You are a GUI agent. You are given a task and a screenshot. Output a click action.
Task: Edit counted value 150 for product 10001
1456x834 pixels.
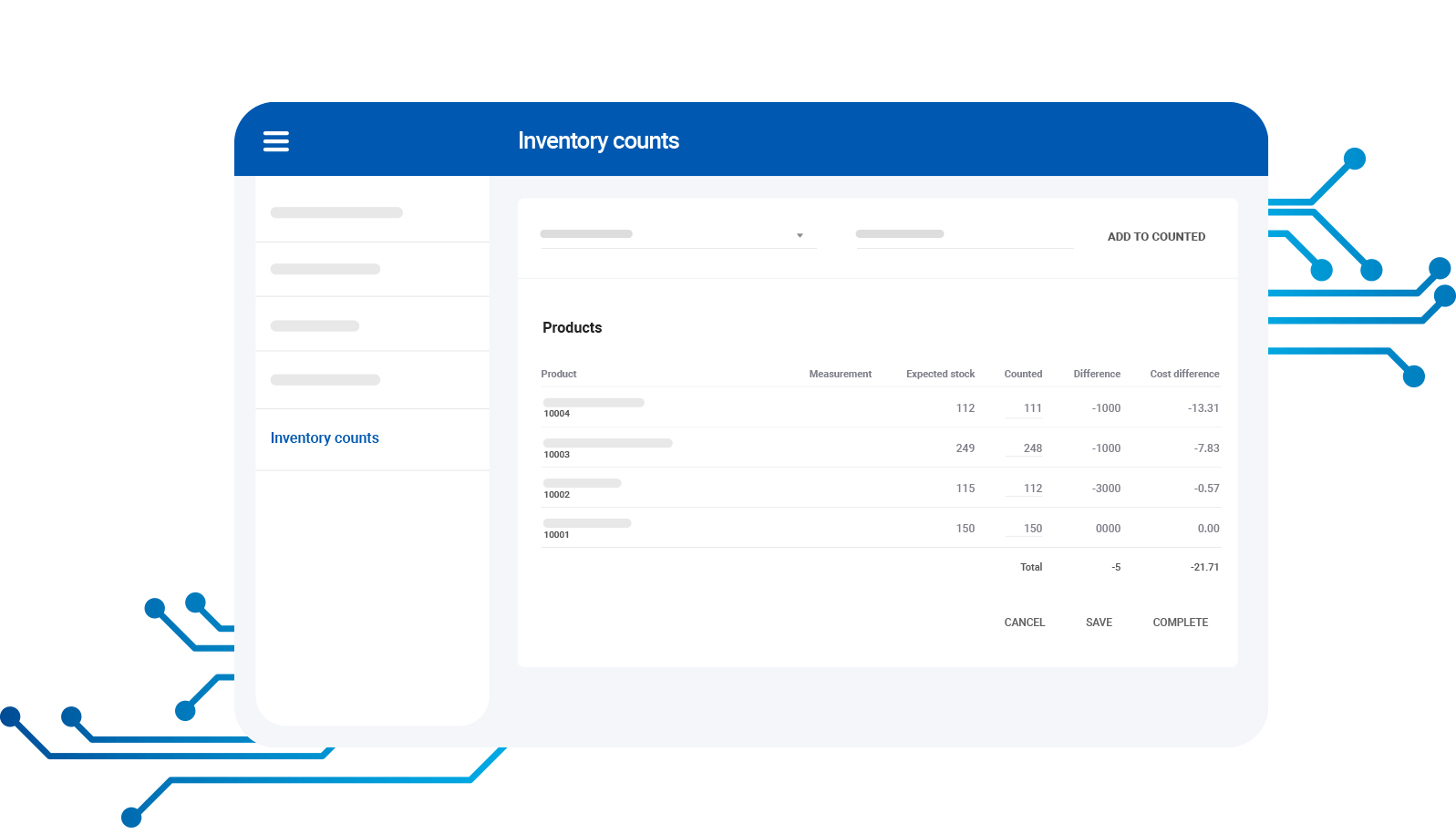coord(1025,529)
